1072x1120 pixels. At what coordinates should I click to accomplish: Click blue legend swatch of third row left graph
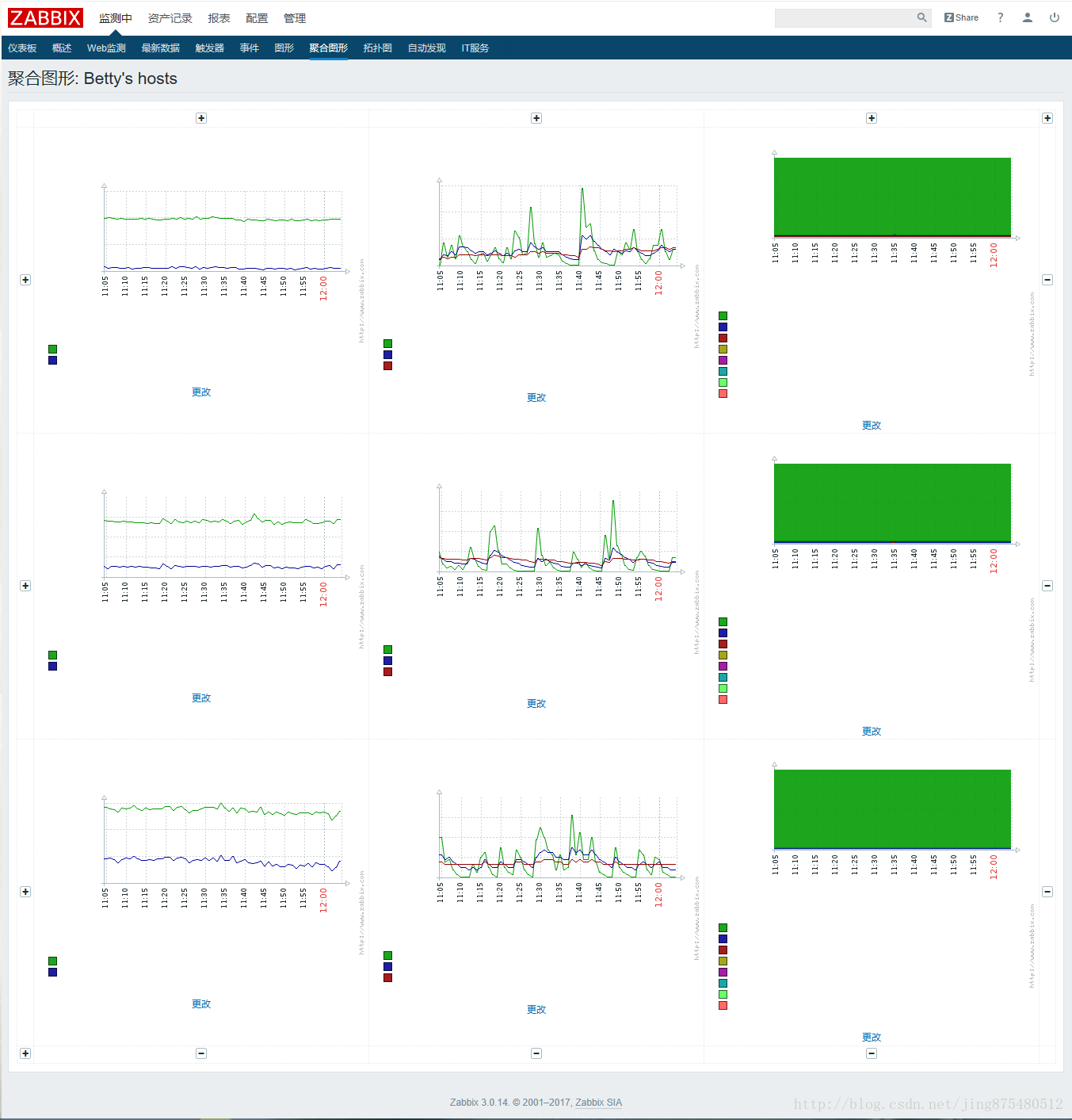click(52, 973)
